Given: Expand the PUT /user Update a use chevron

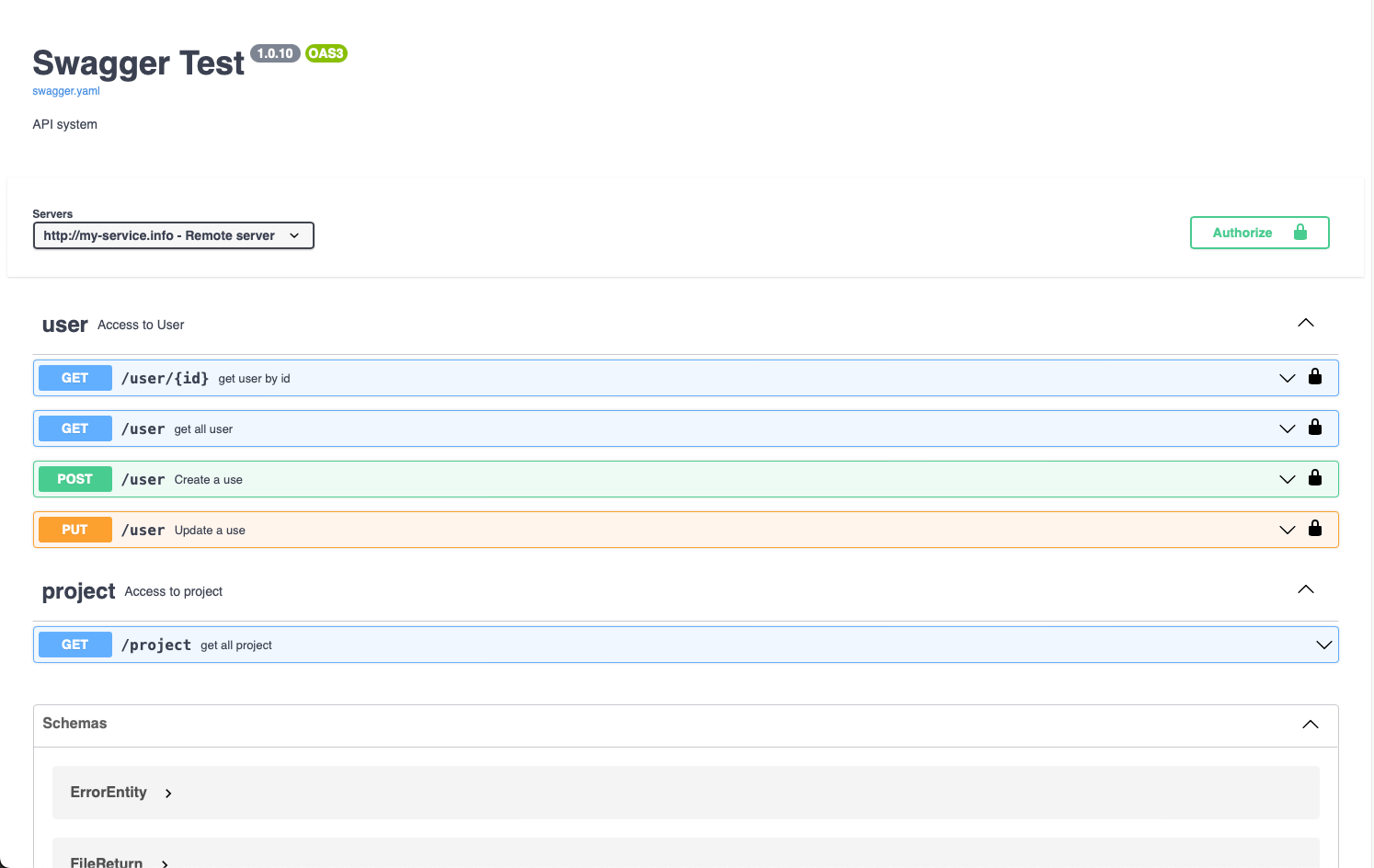Looking at the screenshot, I should [1288, 530].
